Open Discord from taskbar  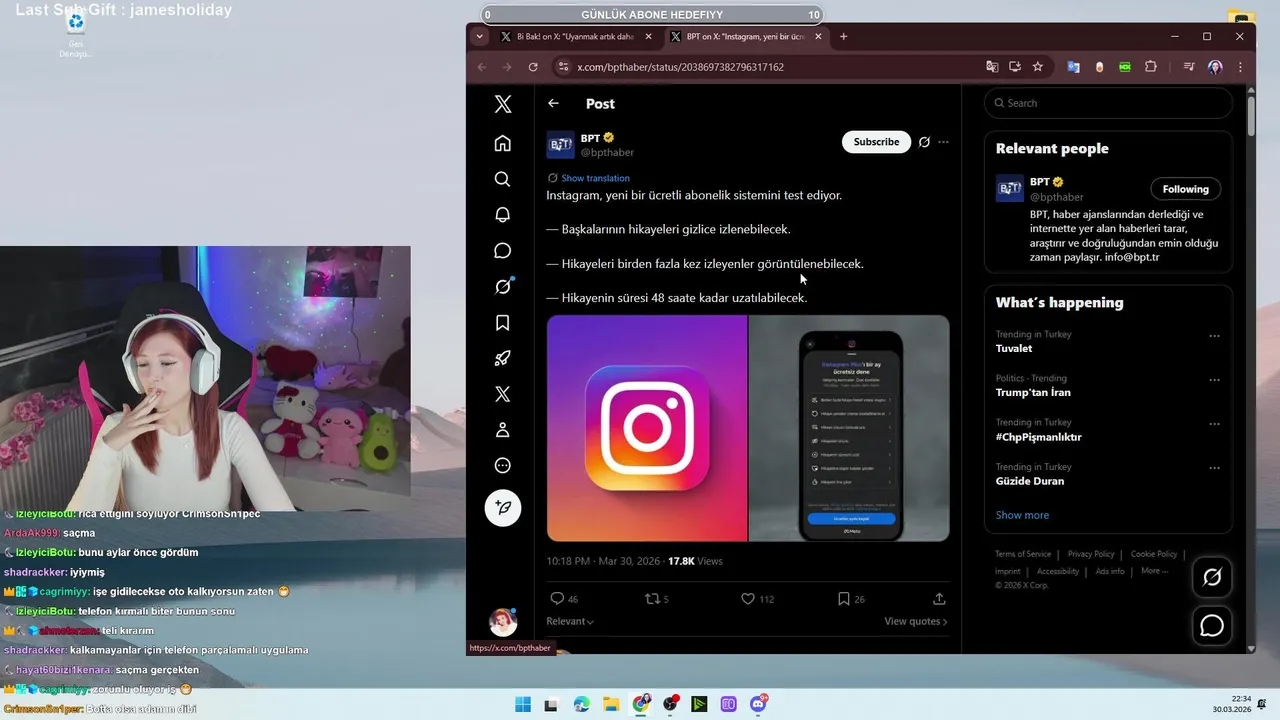coord(759,704)
